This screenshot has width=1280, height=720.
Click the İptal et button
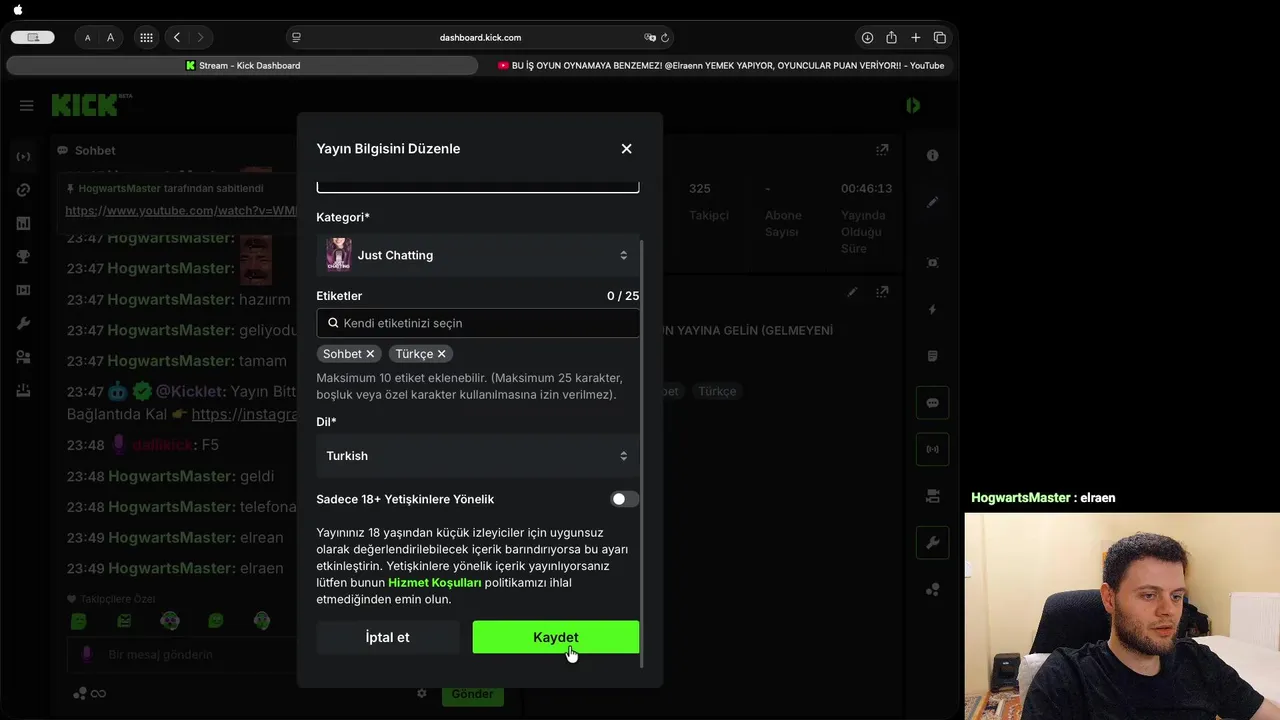click(x=388, y=637)
